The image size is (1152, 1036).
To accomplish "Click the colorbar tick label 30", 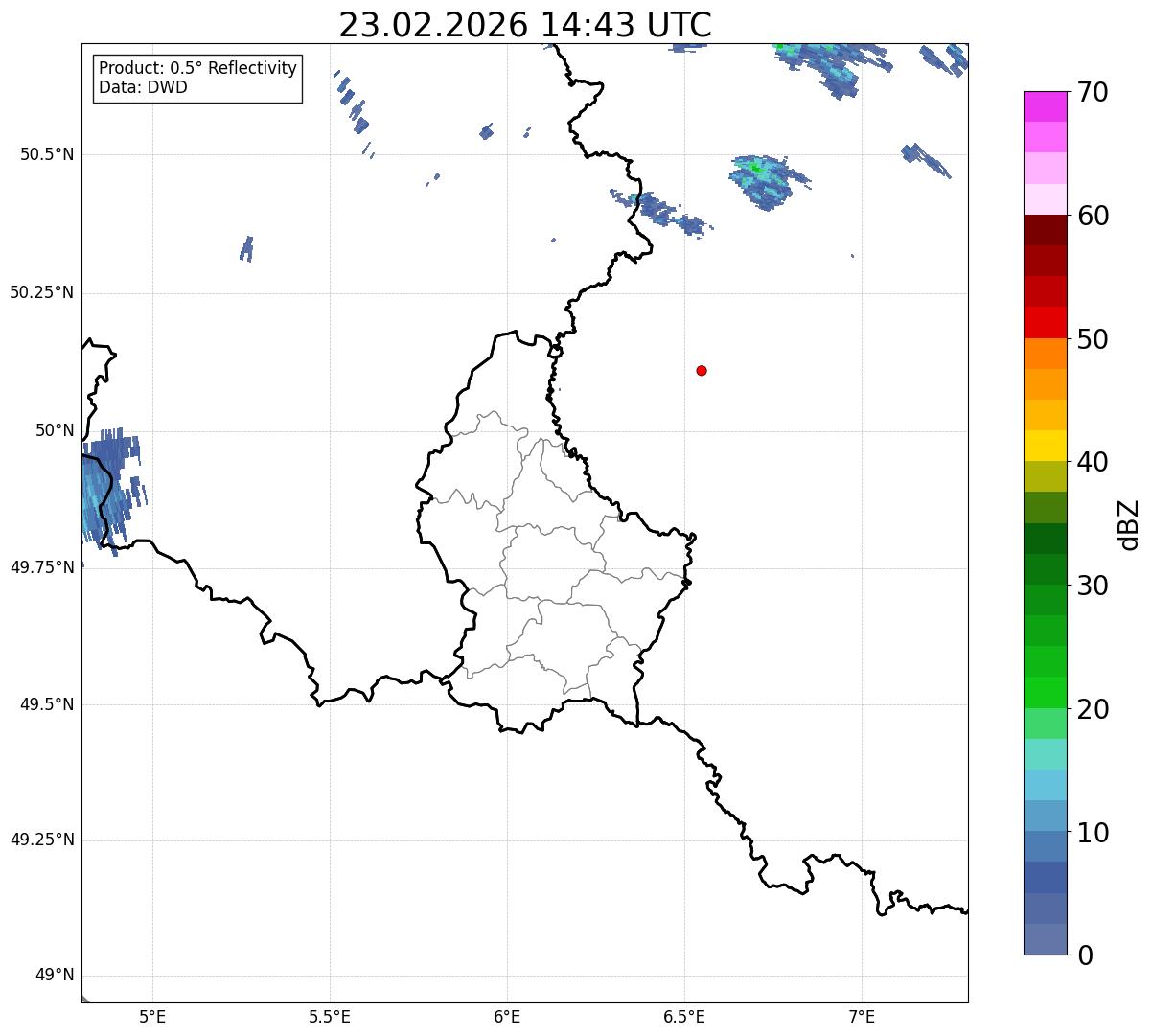I will pos(1092,586).
